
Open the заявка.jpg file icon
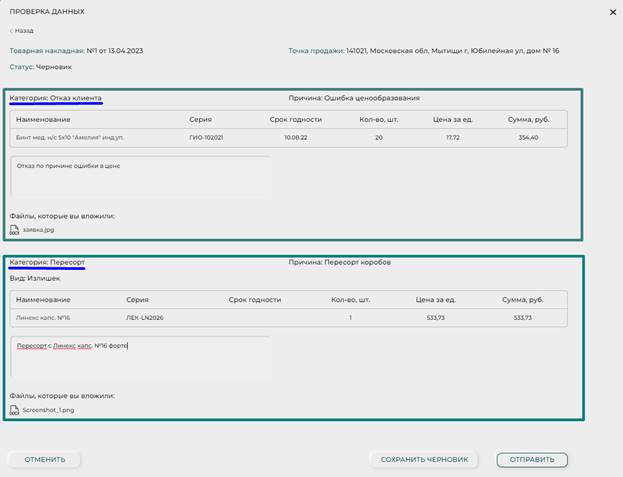[14, 229]
